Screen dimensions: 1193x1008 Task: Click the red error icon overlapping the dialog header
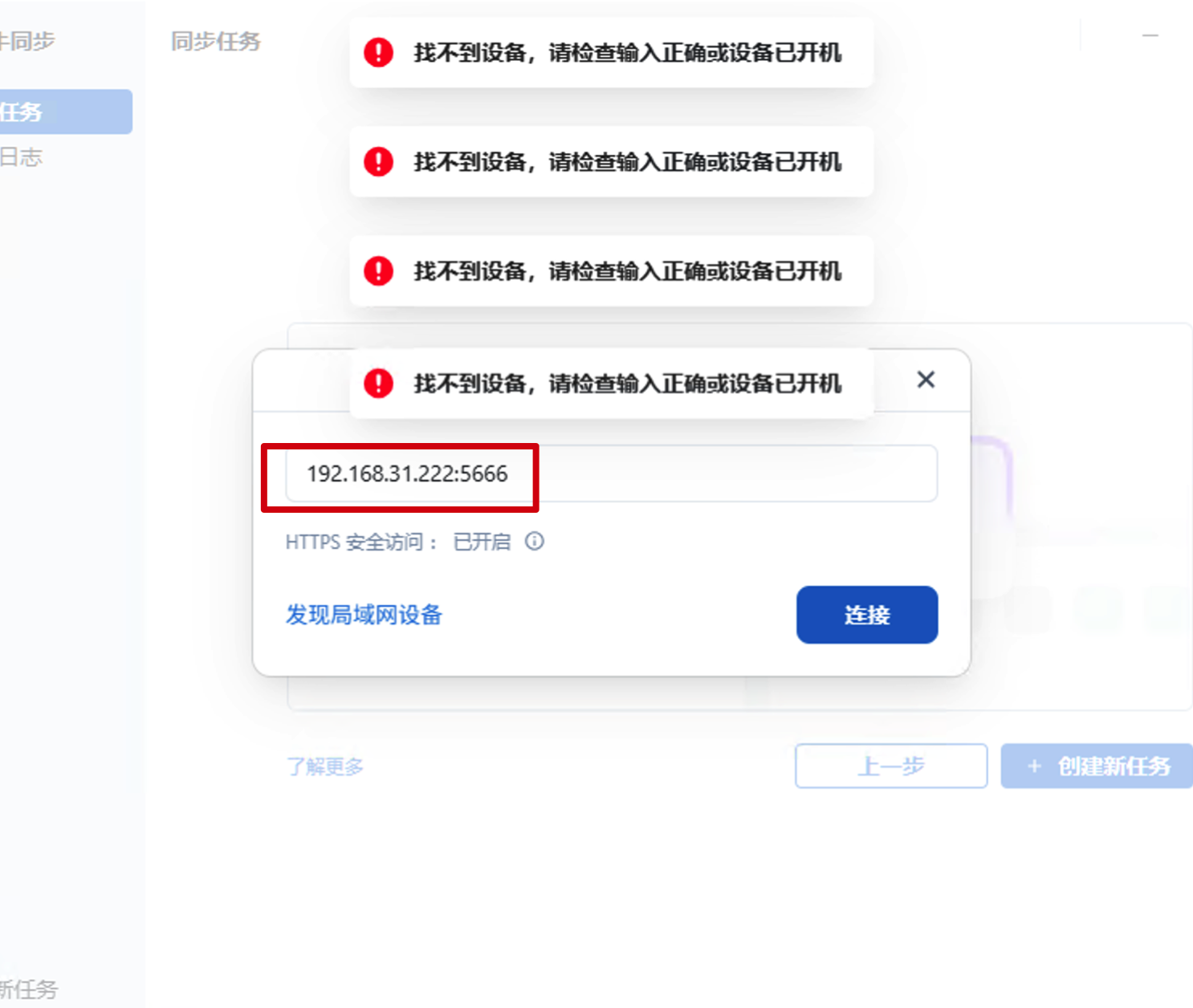click(378, 383)
